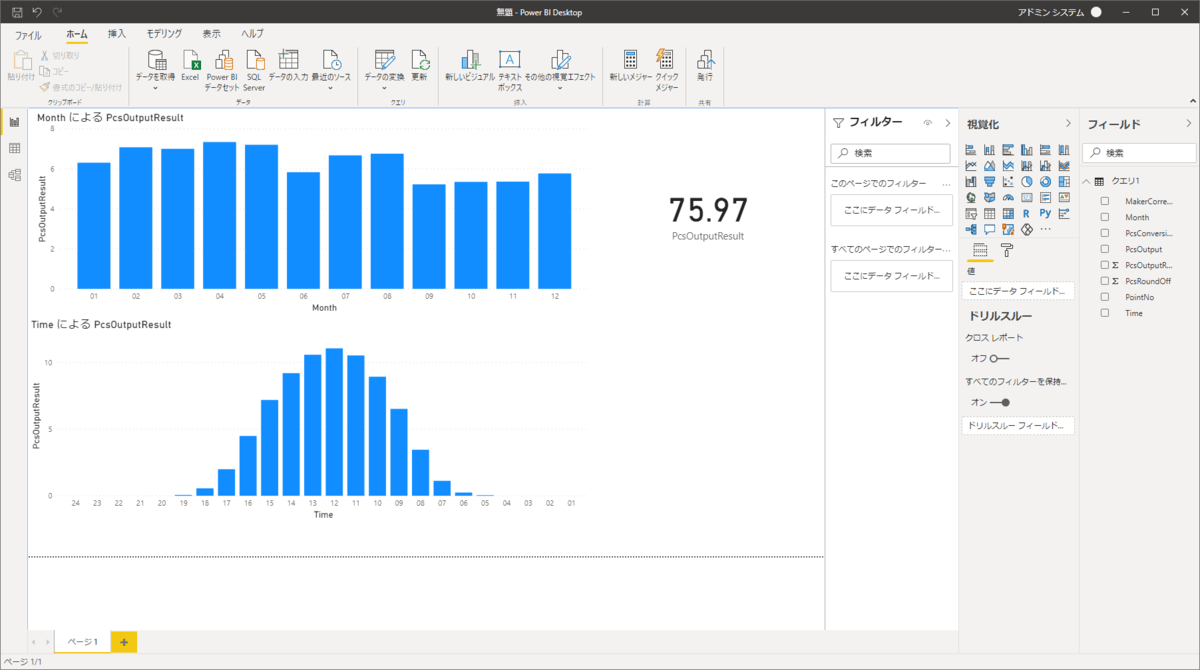Check the Month field checkbox
1200x670 pixels.
(1104, 216)
